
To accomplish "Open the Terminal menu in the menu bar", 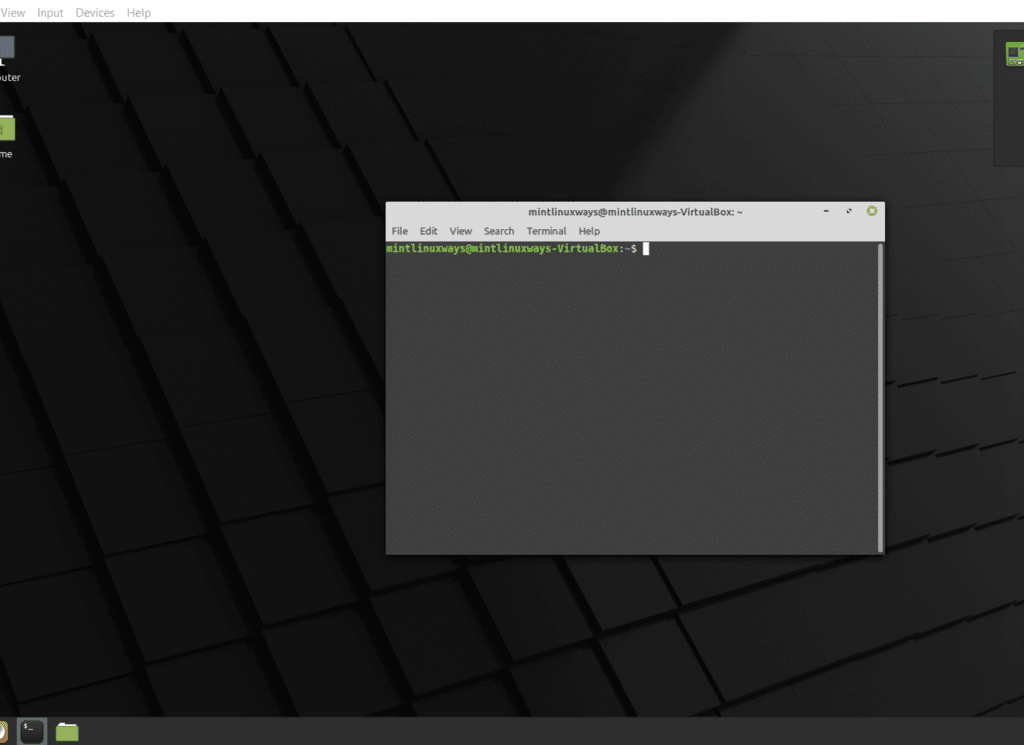I will point(546,230).
